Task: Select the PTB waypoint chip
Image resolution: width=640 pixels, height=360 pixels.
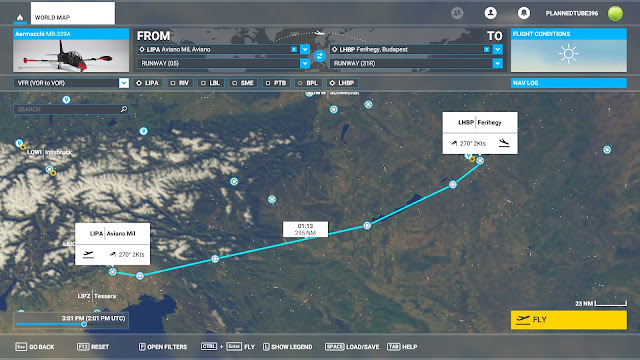Action: 276,83
